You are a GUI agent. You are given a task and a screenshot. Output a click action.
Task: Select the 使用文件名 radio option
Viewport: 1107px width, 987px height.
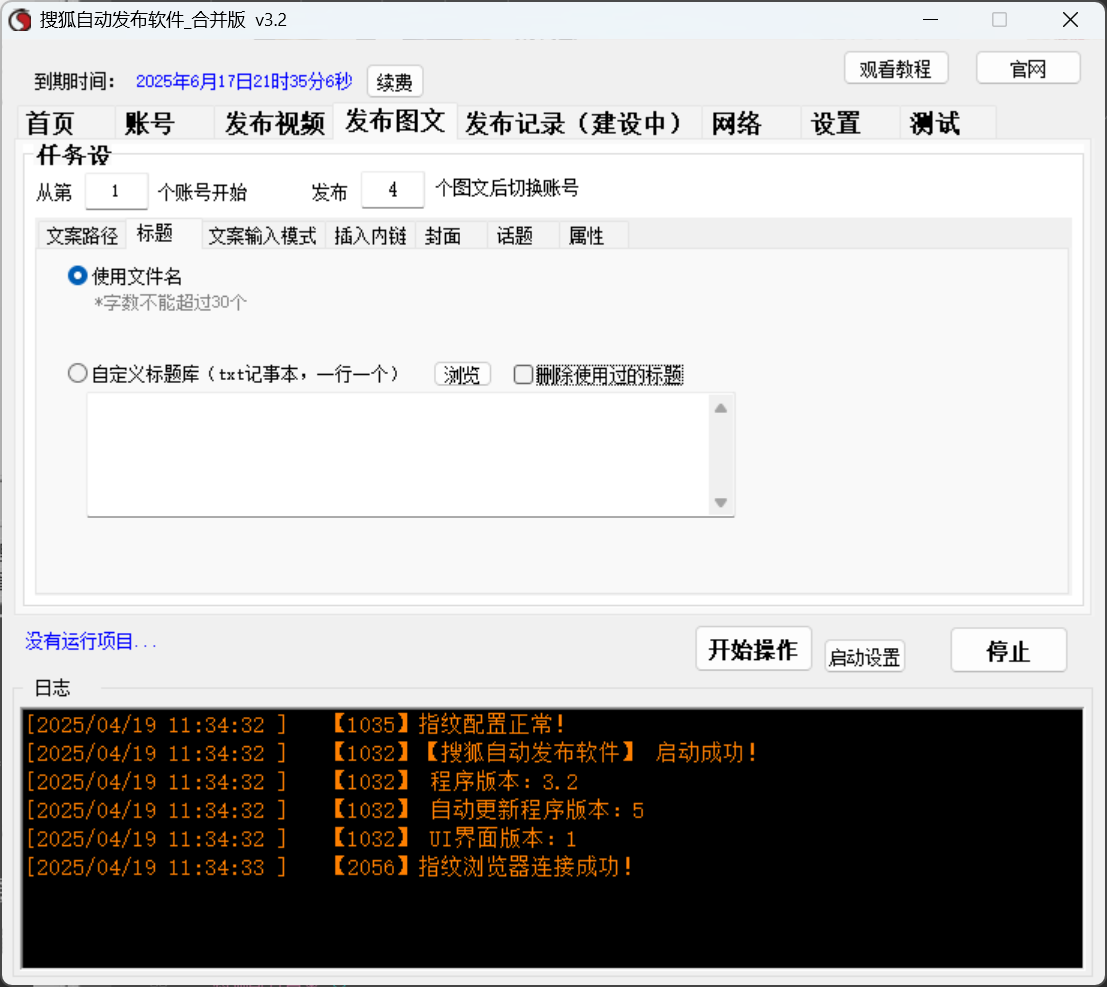click(125, 276)
